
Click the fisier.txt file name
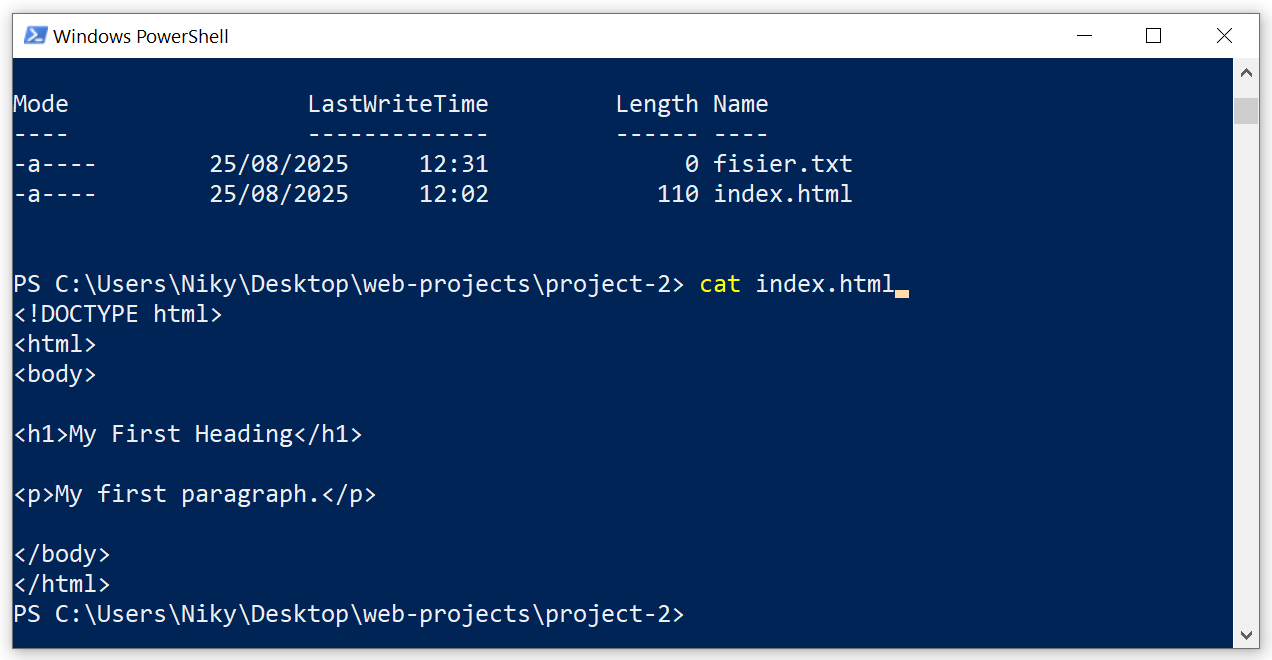(x=783, y=163)
